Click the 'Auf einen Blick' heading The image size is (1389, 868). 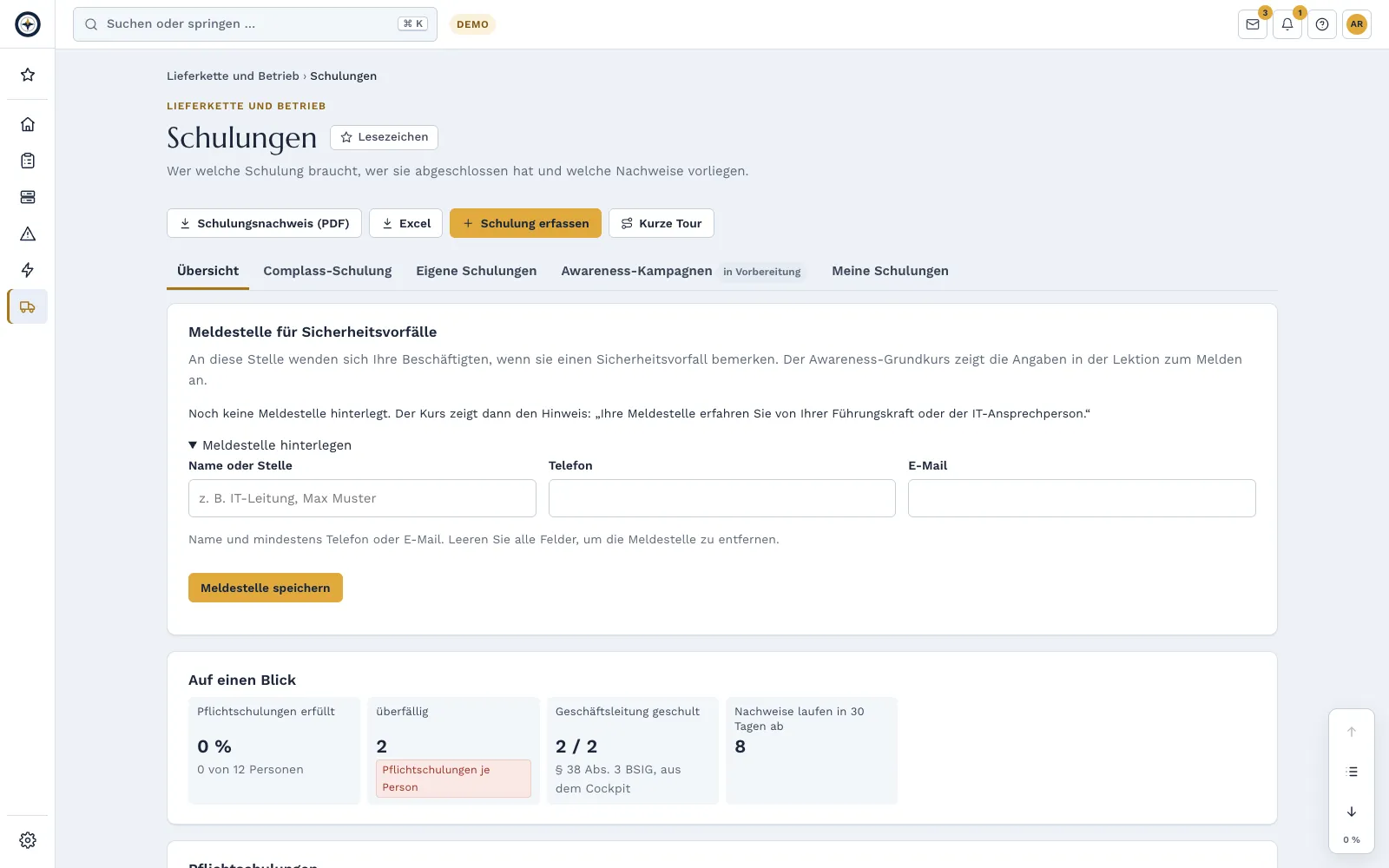click(x=242, y=681)
